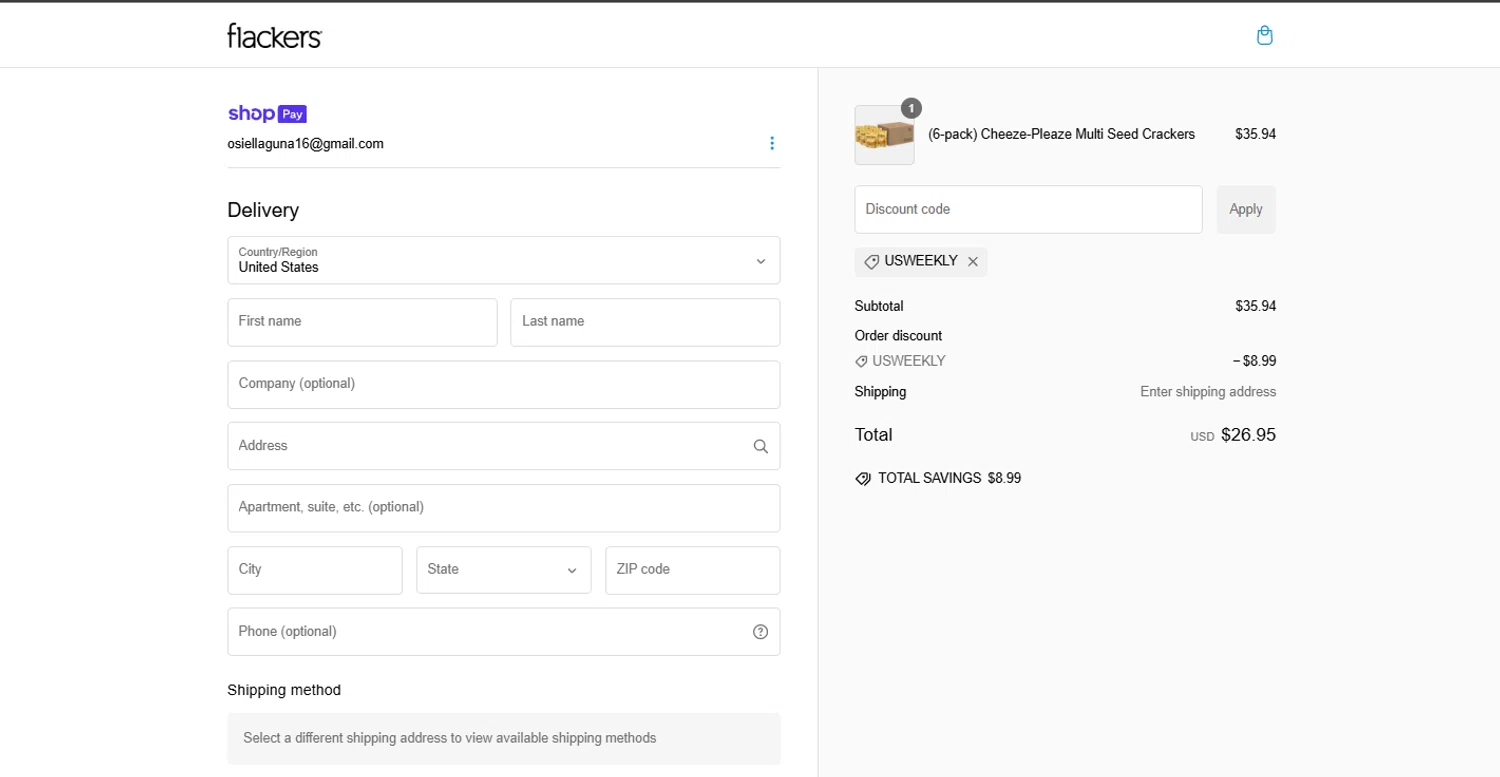Select the ZIP code field

(x=692, y=570)
